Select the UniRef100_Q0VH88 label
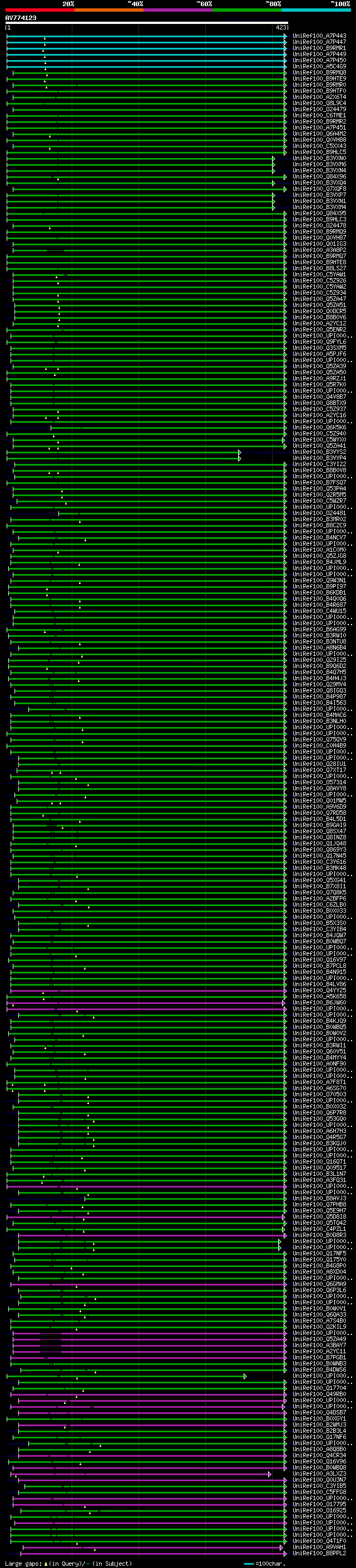 [319, 140]
